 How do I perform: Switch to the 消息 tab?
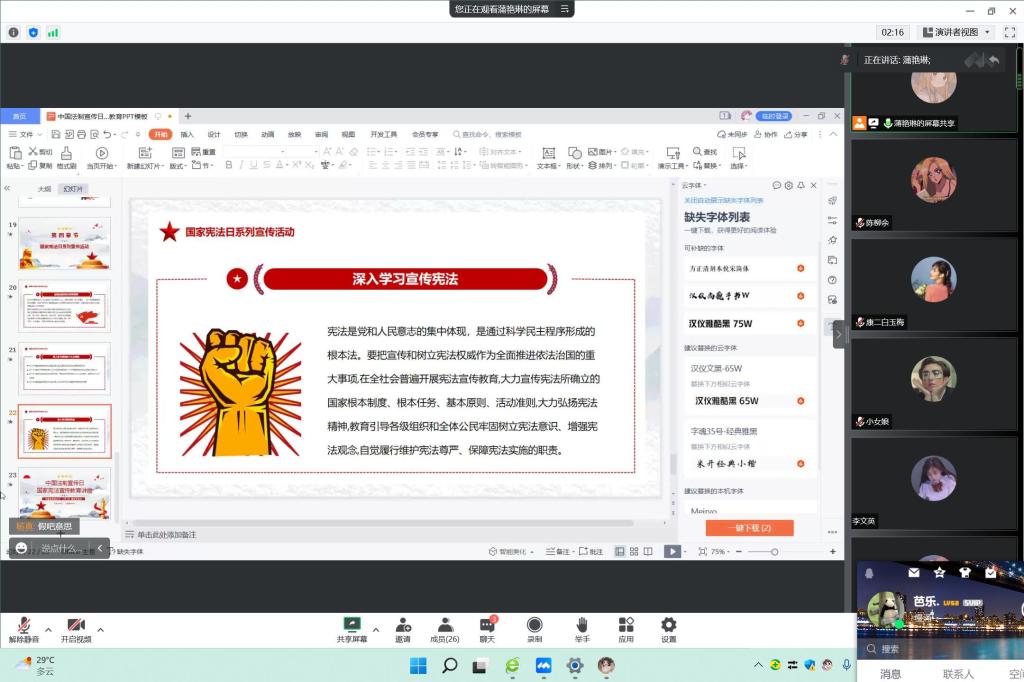click(890, 674)
